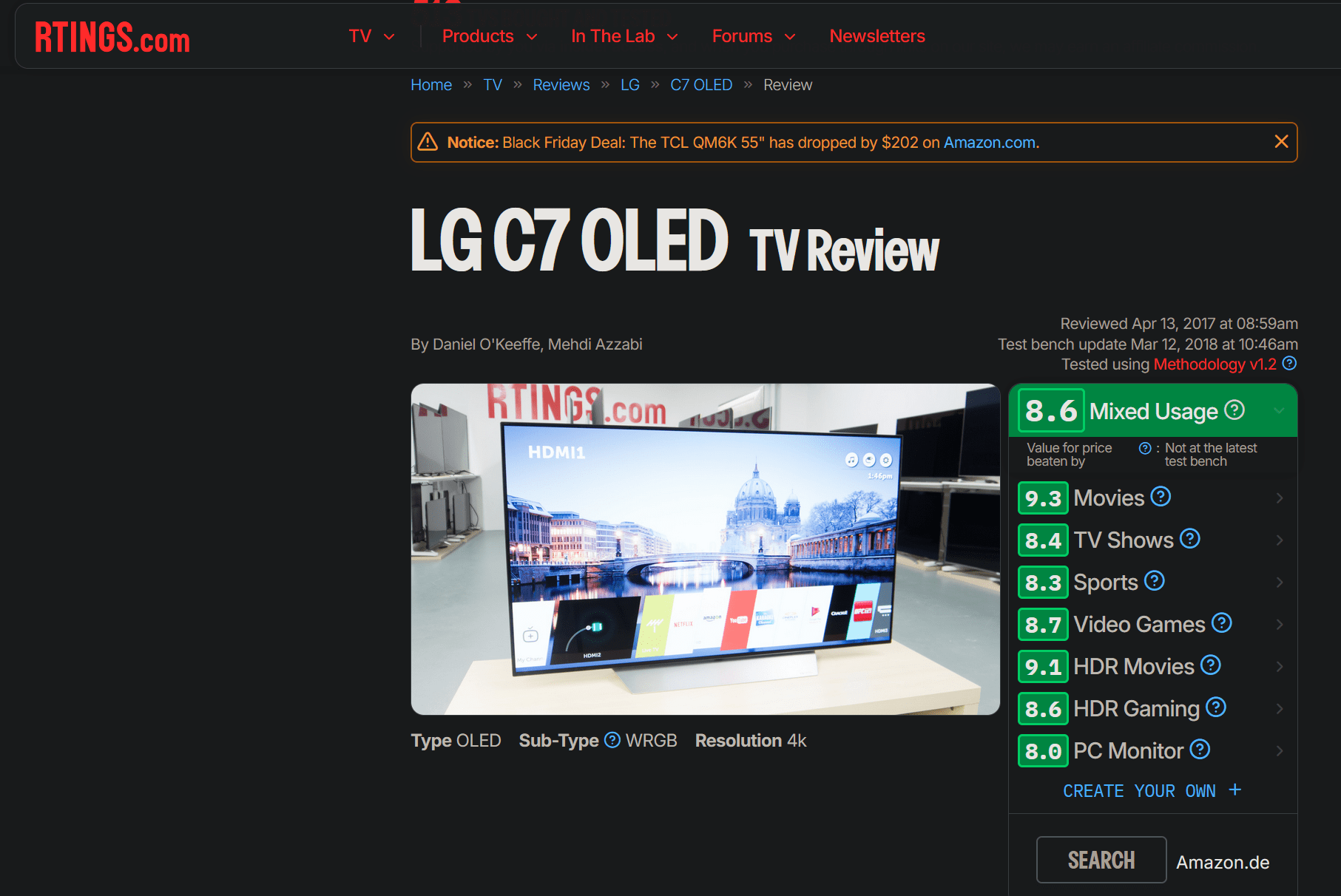Image resolution: width=1341 pixels, height=896 pixels.
Task: Click the 9.3 Movies score badge
Action: (1043, 498)
